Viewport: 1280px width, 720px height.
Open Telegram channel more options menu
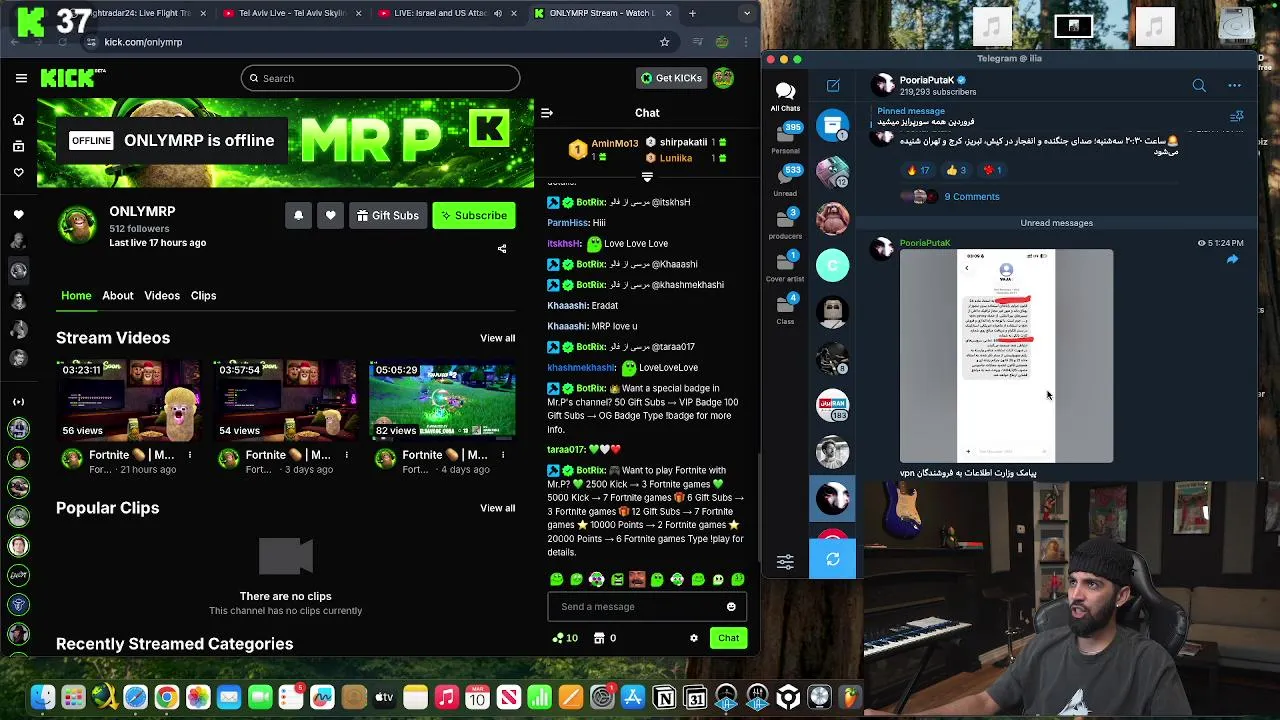(x=1234, y=86)
